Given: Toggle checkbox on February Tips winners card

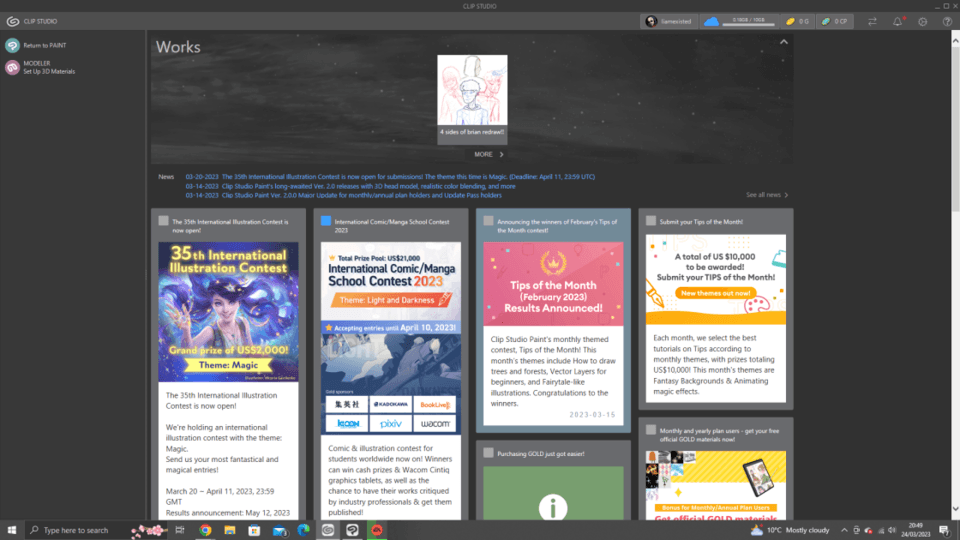Looking at the screenshot, I should (x=488, y=221).
